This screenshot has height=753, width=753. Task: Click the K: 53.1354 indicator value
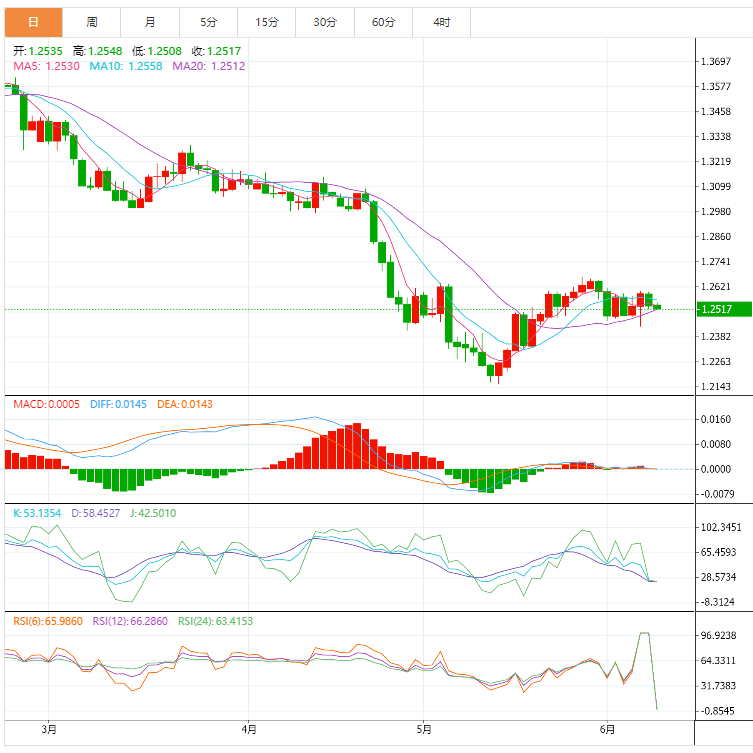[37, 513]
